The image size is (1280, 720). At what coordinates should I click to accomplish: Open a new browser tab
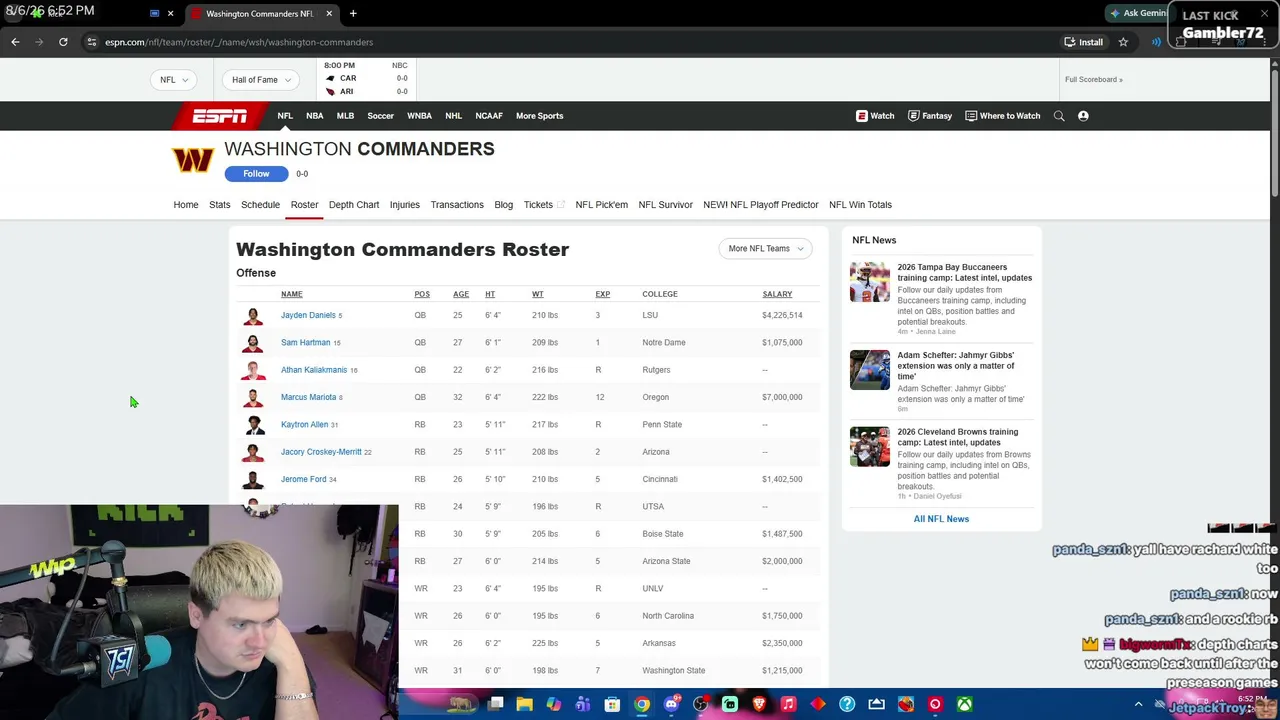[353, 14]
